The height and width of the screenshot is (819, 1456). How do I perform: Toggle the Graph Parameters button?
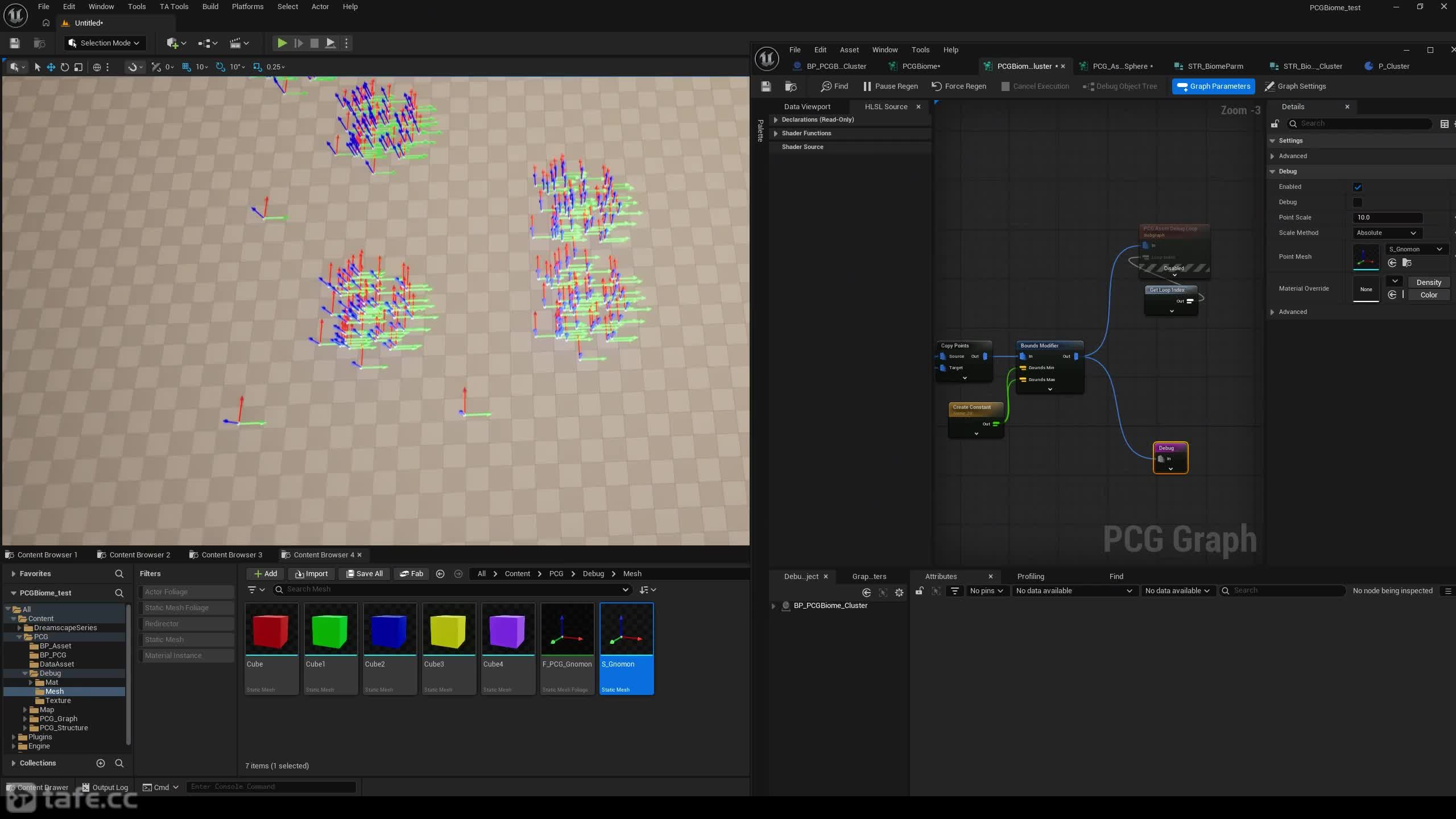[x=1213, y=86]
